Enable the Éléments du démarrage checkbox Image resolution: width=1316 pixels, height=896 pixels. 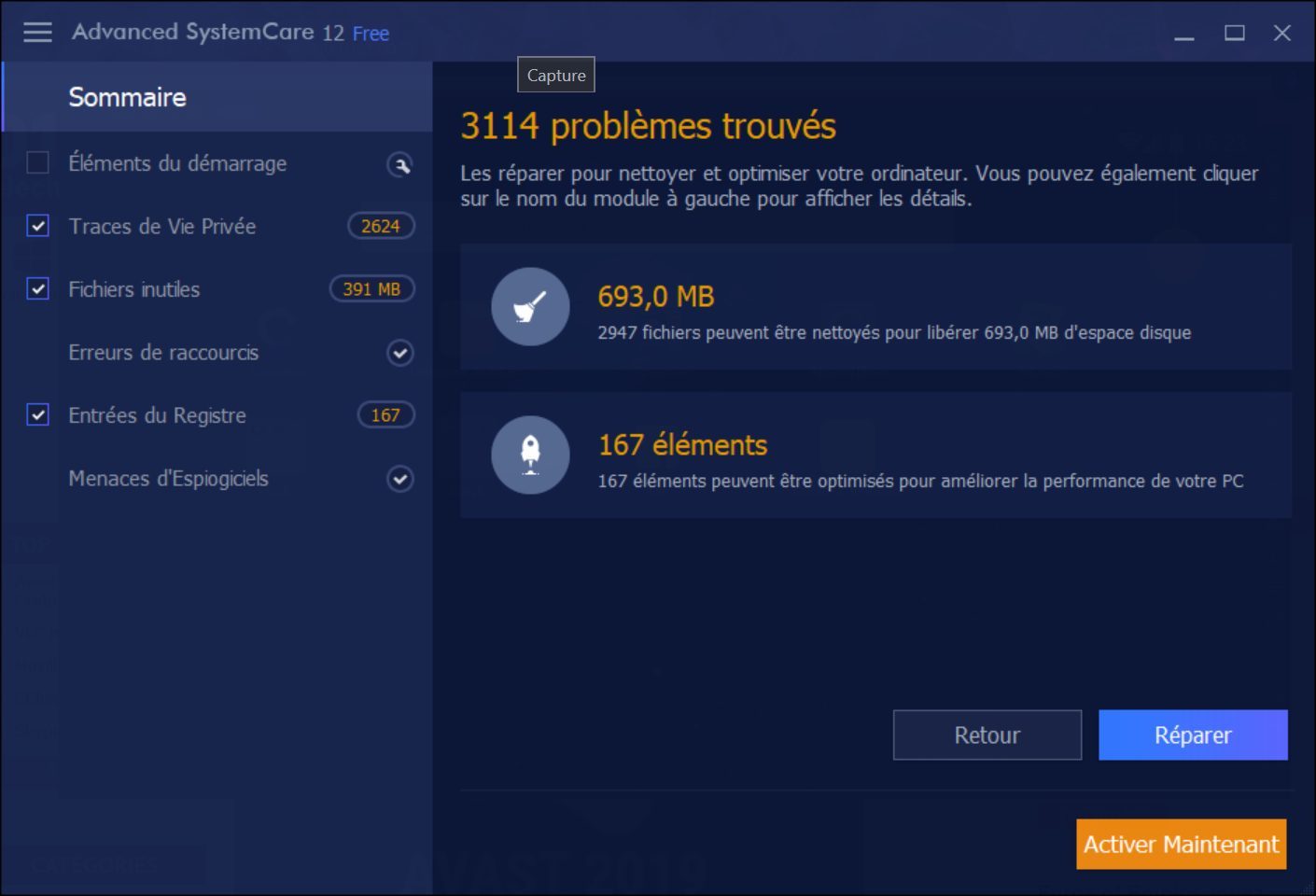pos(38,163)
